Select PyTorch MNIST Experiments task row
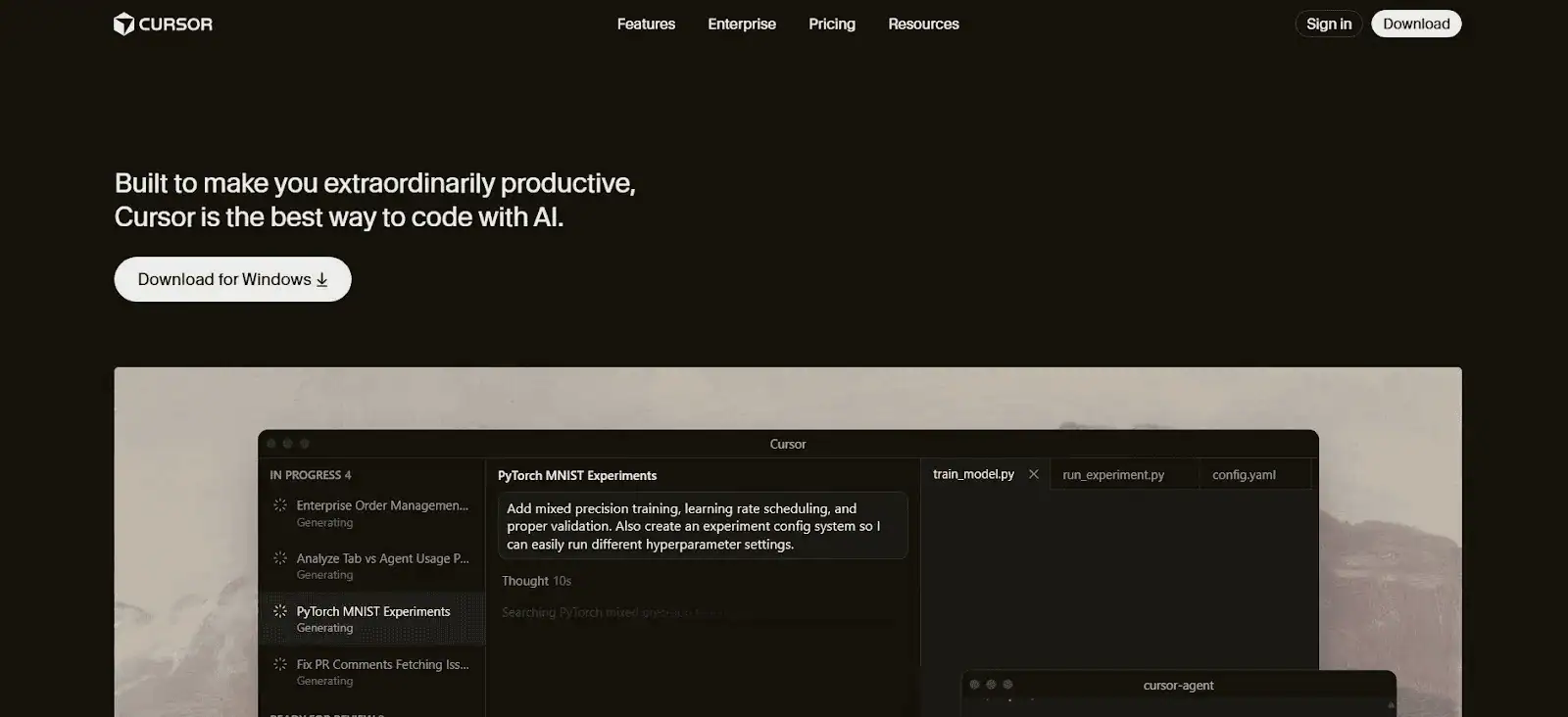The height and width of the screenshot is (717, 1568). tap(372, 619)
